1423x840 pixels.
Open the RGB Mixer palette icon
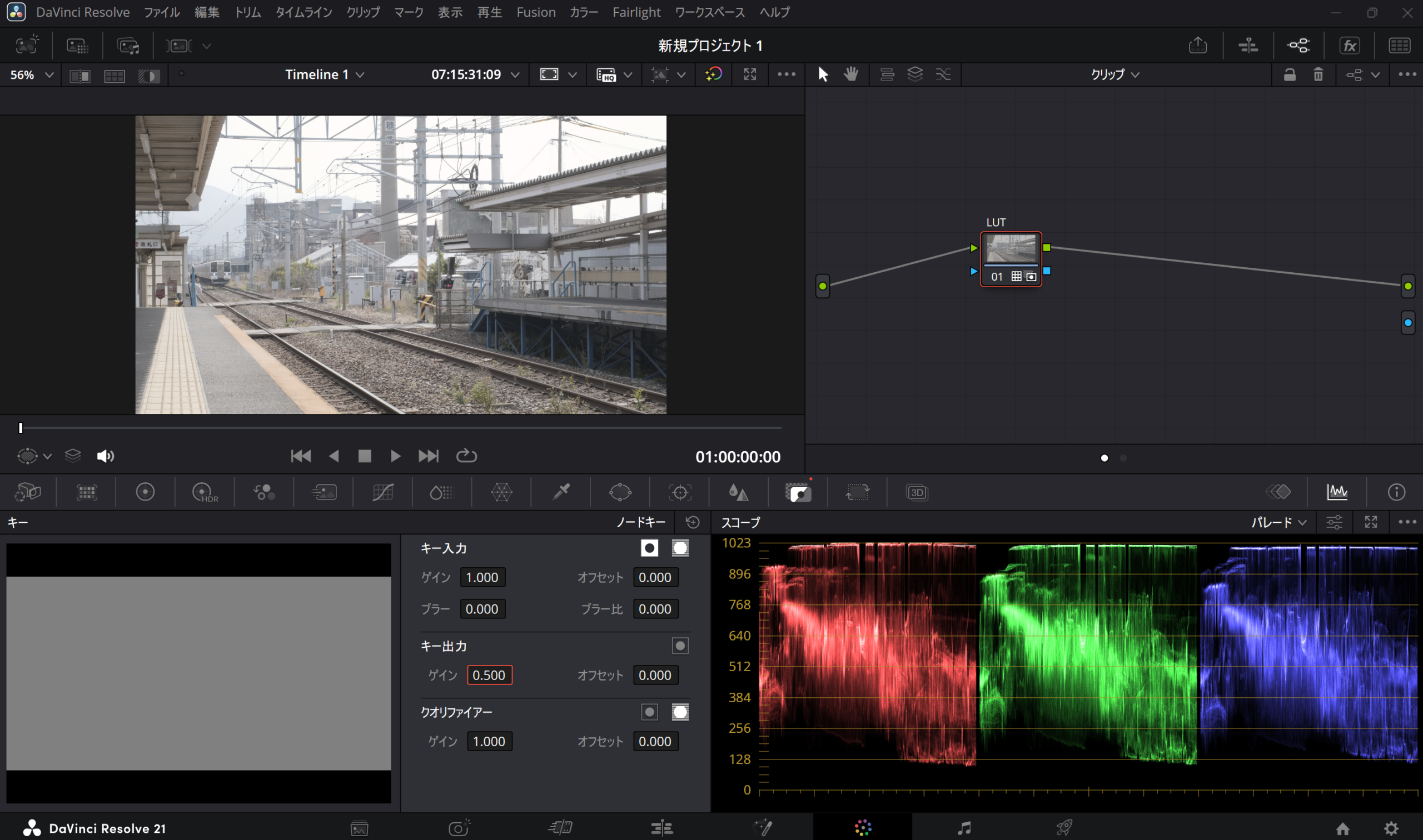[x=264, y=492]
